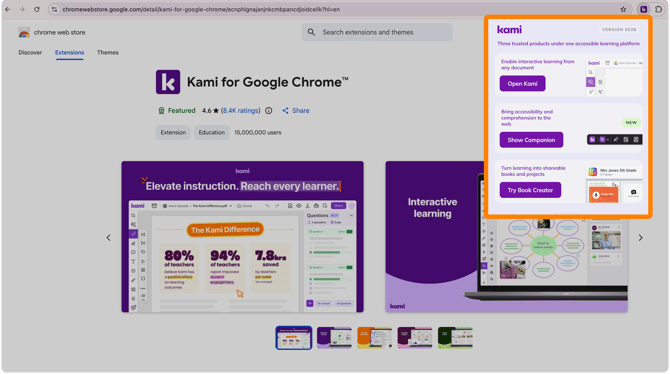
Task: Select the fourth screenshot thumbnail
Action: 415,338
